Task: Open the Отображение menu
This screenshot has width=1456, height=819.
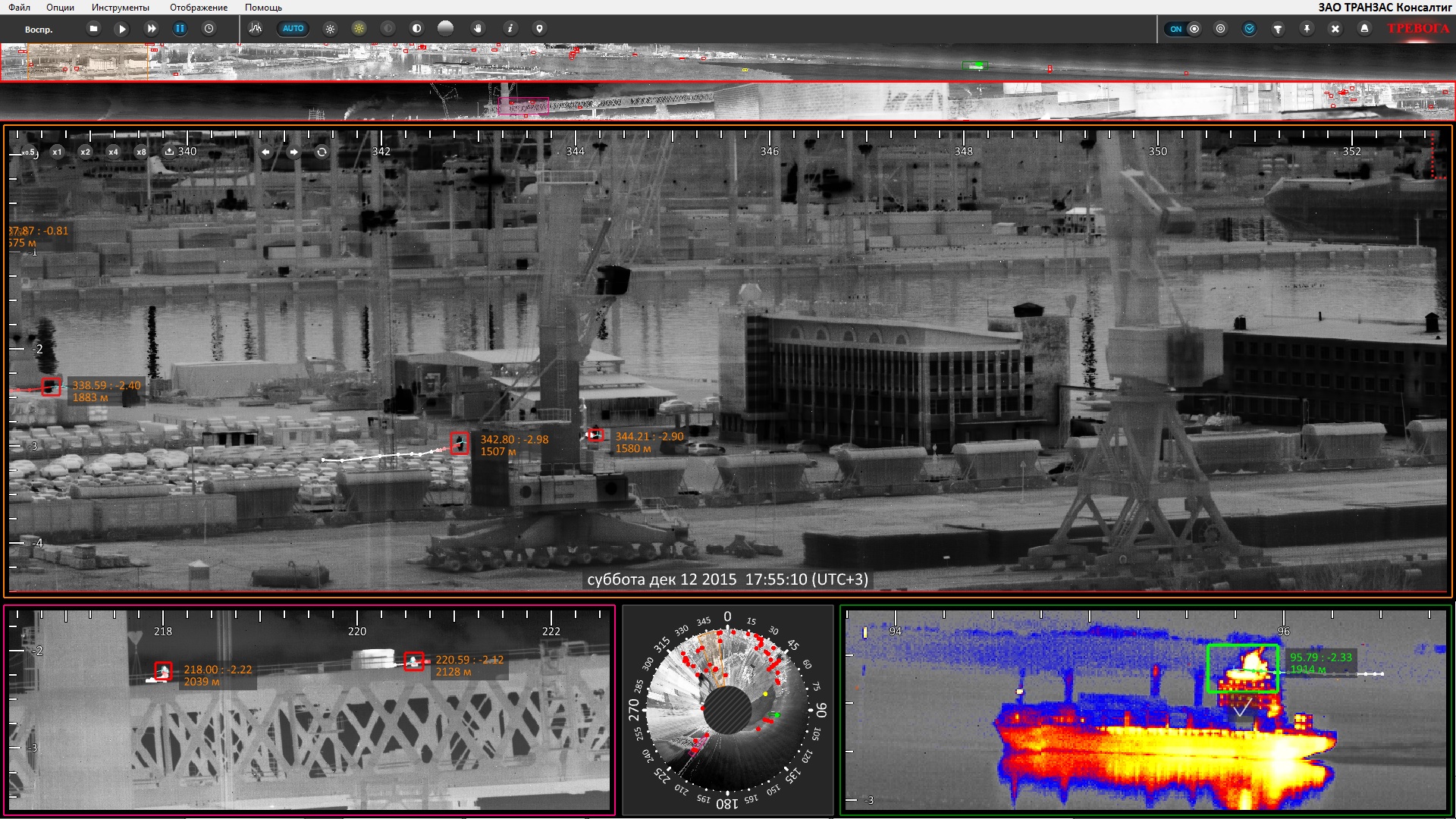Action: click(198, 8)
